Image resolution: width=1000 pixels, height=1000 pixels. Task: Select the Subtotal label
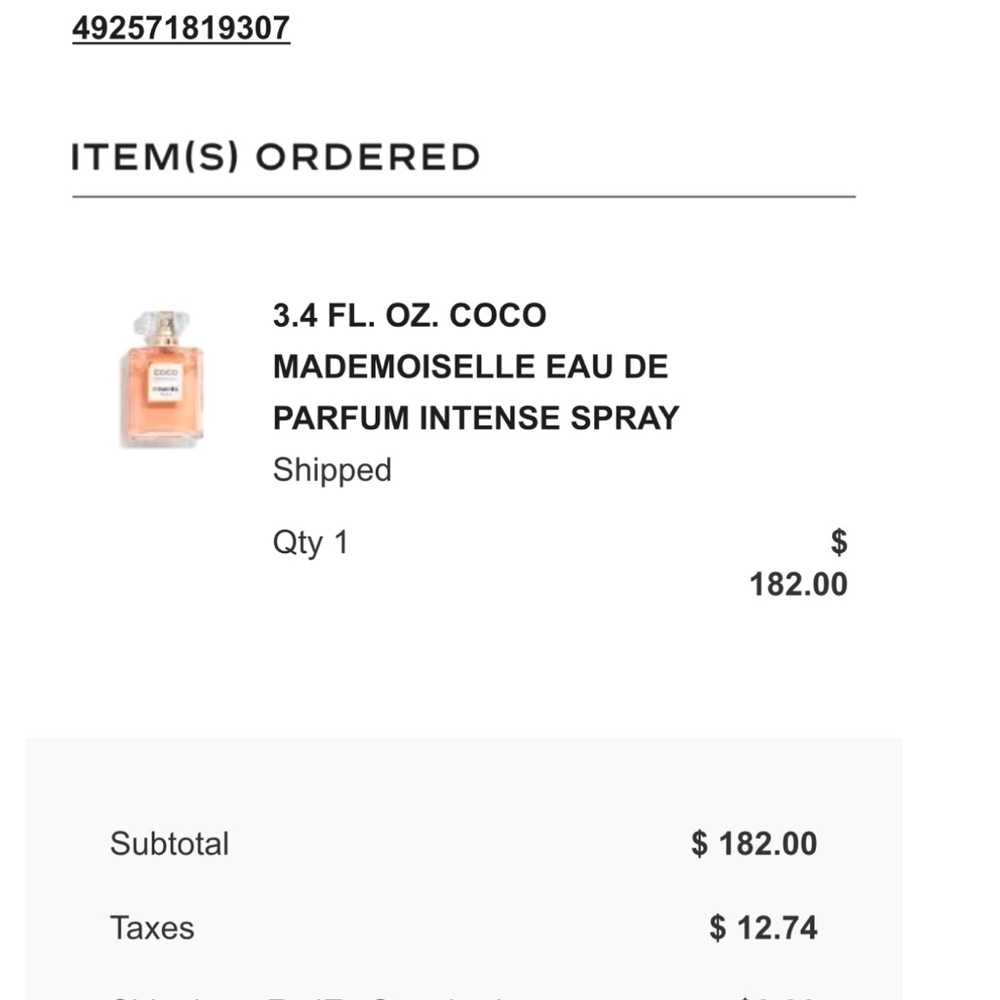coord(169,844)
